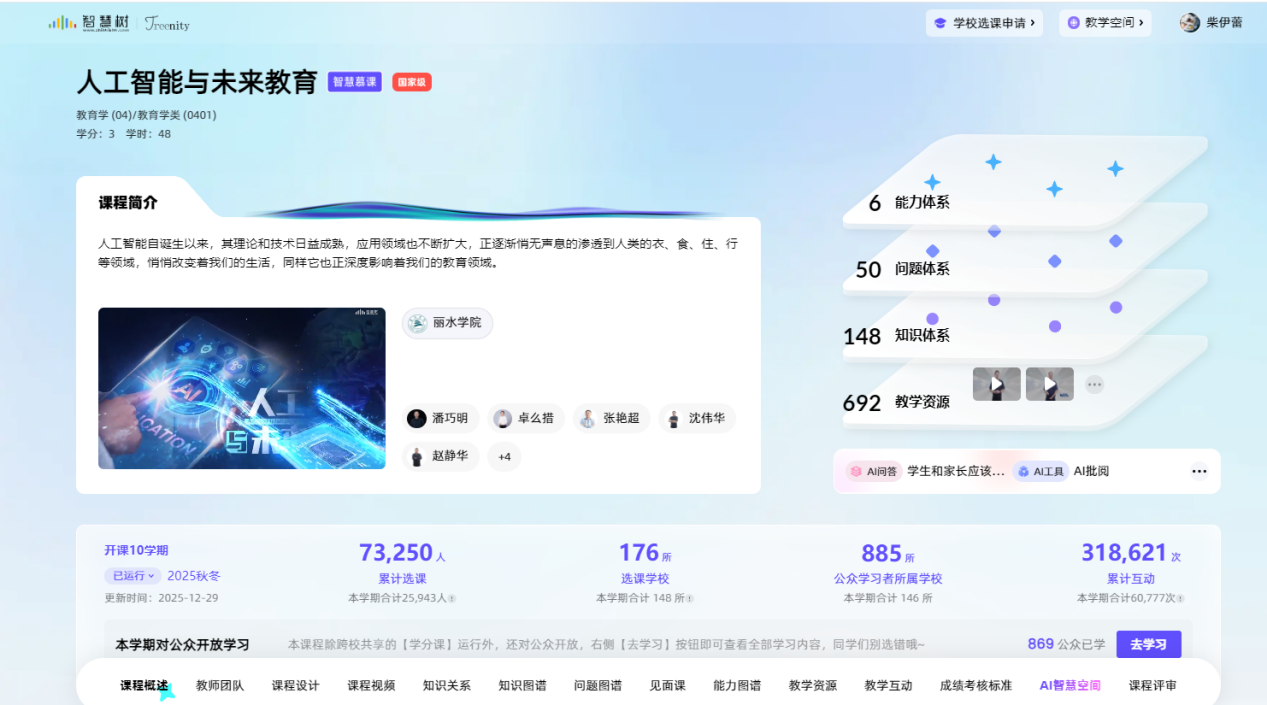1267x705 pixels.
Task: Open the user avatar for 柴伊蕾
Action: coord(1190,23)
